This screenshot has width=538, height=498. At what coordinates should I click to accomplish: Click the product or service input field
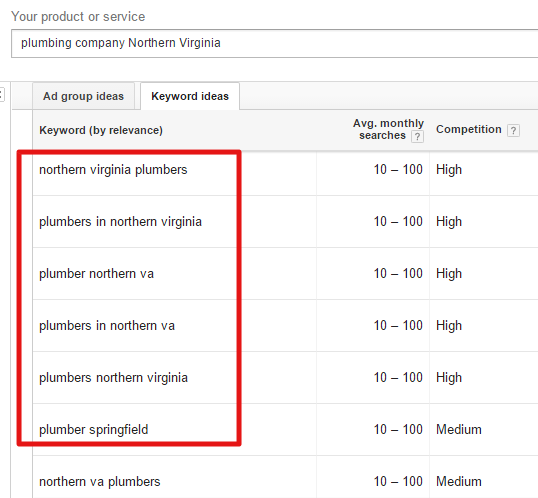pyautogui.click(x=274, y=43)
